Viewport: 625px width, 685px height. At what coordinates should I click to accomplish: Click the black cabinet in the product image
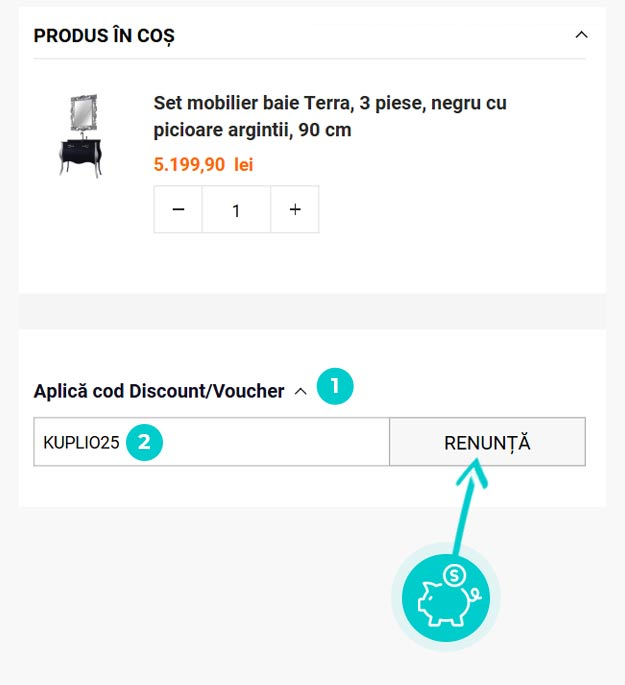pyautogui.click(x=80, y=155)
